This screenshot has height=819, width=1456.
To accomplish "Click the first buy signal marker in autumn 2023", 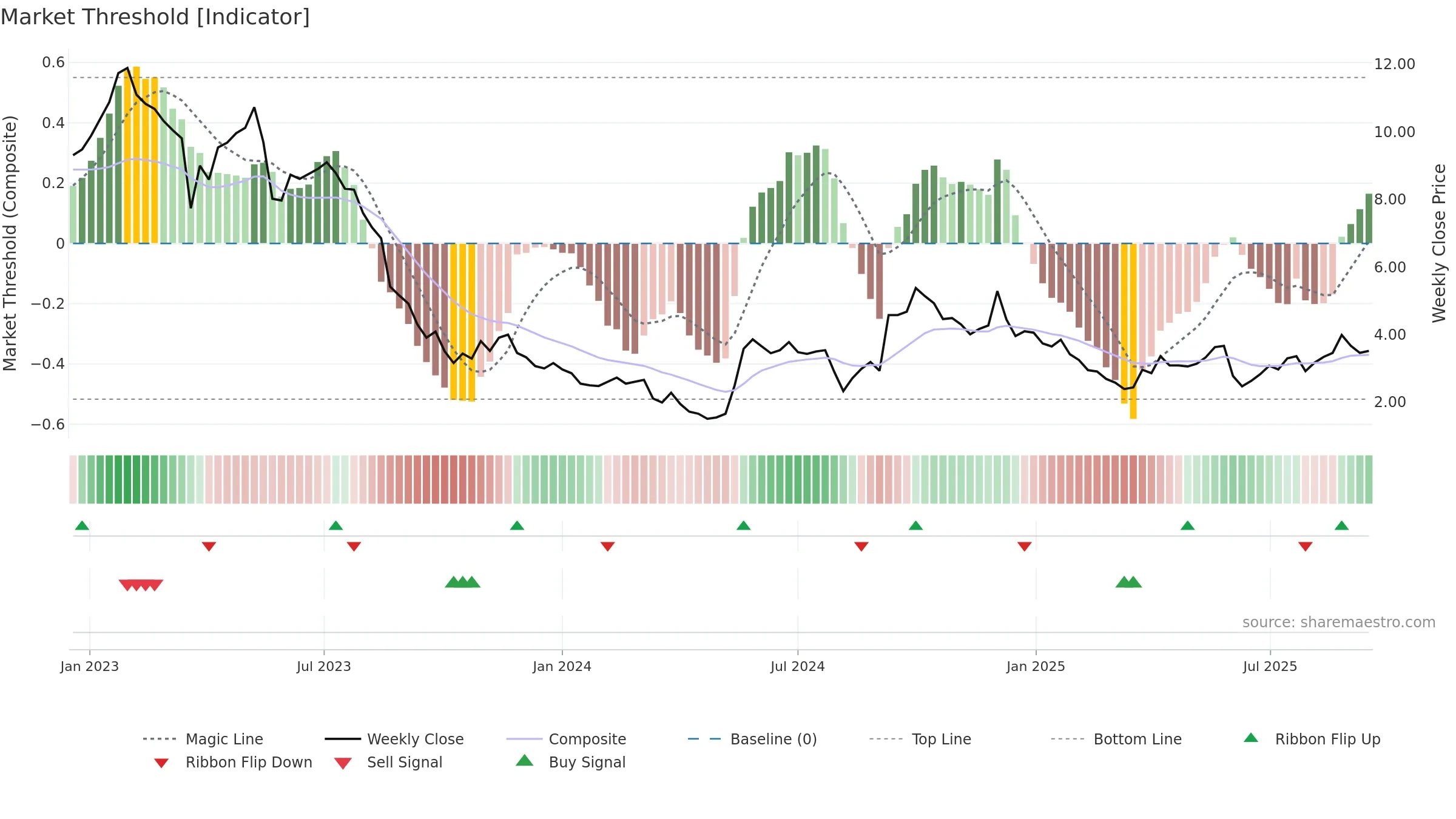I will (x=453, y=582).
